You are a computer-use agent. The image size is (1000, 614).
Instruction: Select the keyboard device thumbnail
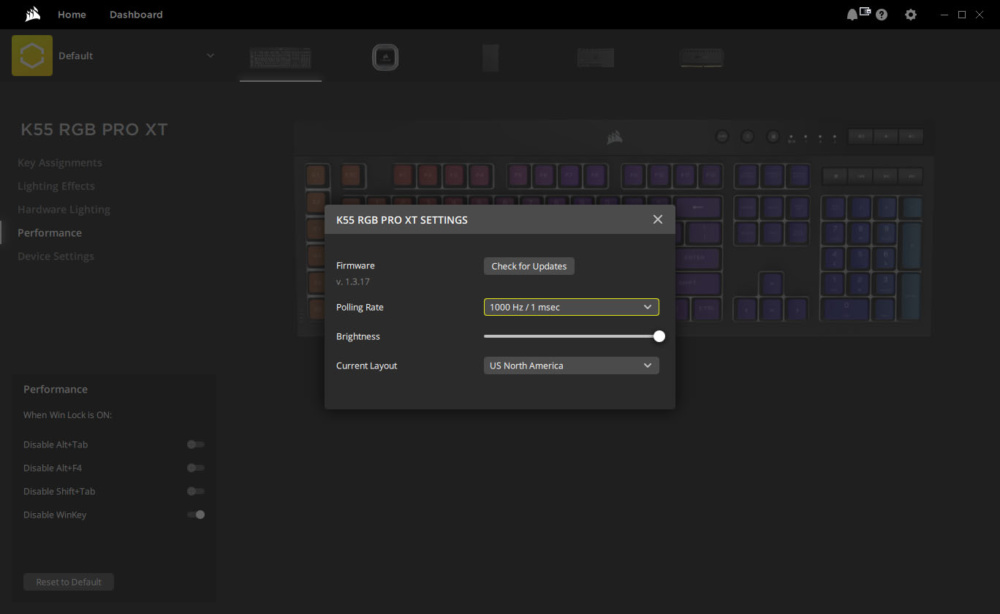pyautogui.click(x=281, y=57)
